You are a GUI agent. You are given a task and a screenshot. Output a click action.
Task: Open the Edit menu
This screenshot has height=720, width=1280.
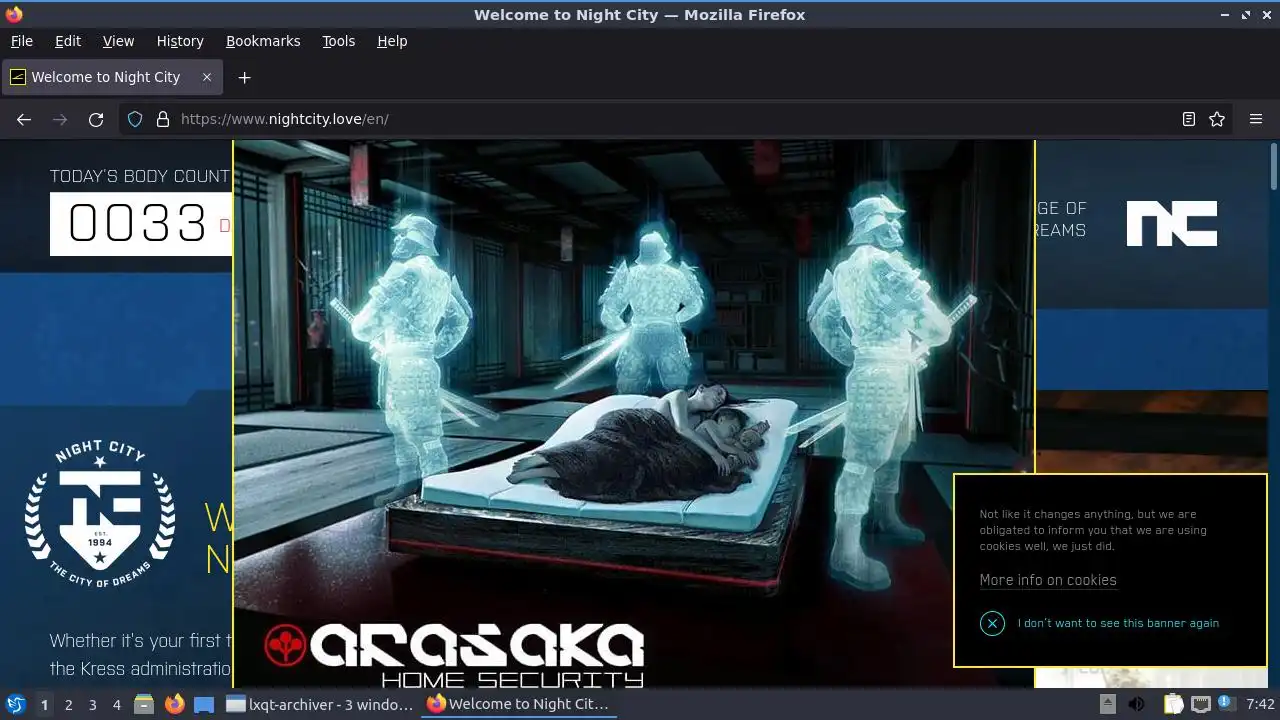pyautogui.click(x=68, y=41)
